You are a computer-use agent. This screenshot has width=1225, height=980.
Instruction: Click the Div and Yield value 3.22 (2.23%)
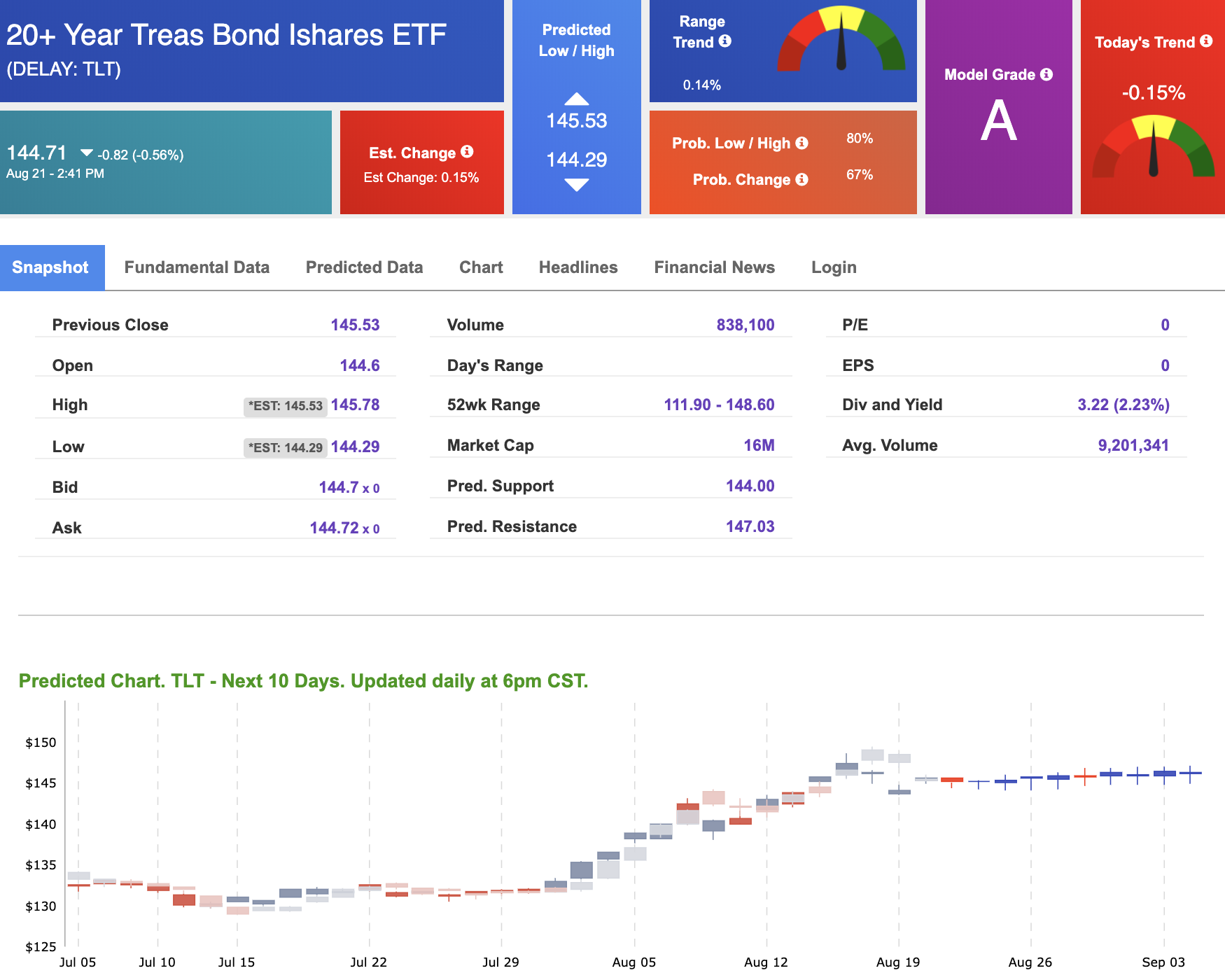click(1123, 405)
